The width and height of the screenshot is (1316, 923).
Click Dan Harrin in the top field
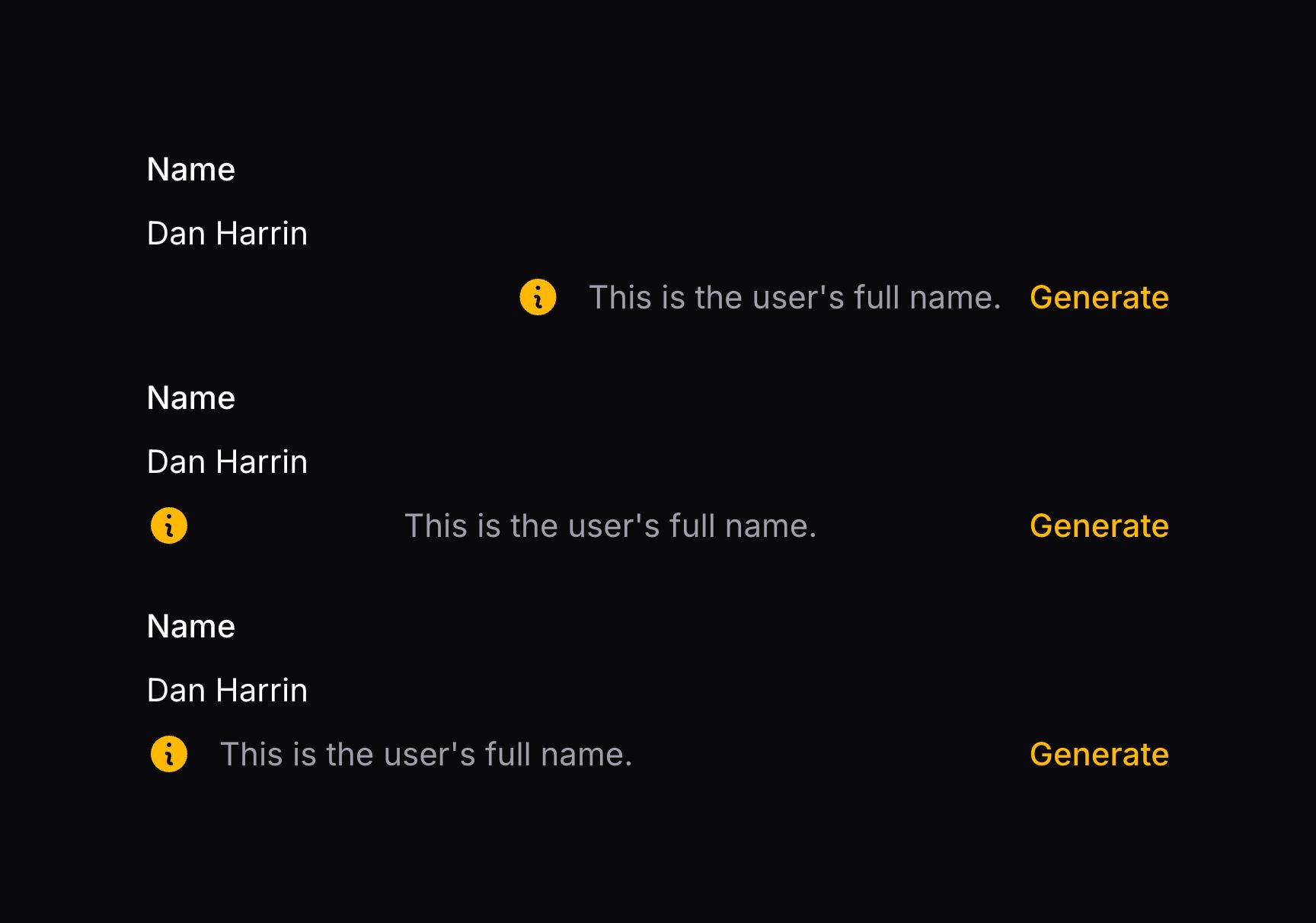[x=227, y=233]
